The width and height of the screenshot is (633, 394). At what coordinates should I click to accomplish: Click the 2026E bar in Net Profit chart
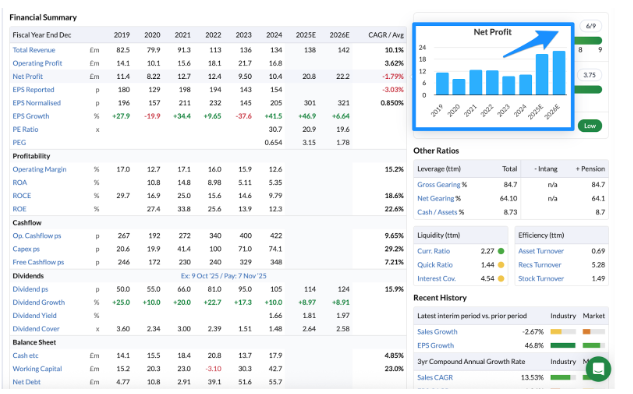[x=559, y=73]
